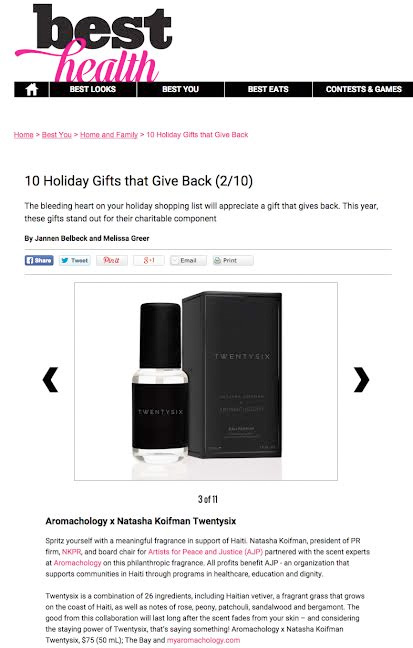
Task: Go to previous slide with left arrow
Action: (51, 379)
